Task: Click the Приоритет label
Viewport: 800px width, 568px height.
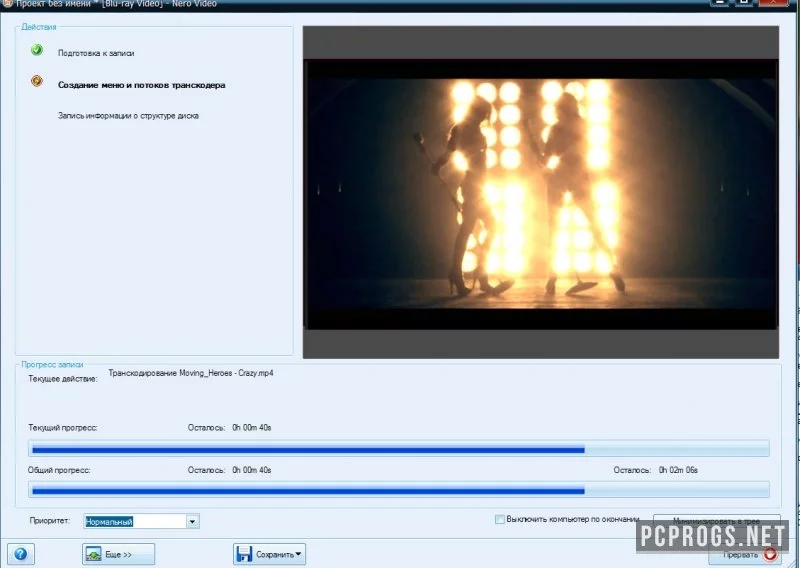Action: click(49, 521)
